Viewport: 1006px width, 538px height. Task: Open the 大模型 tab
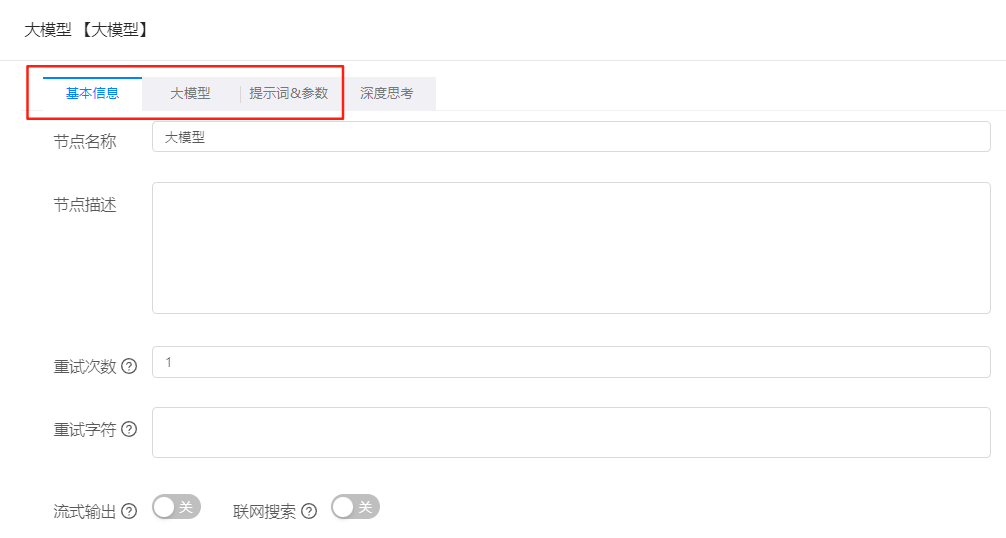[190, 94]
